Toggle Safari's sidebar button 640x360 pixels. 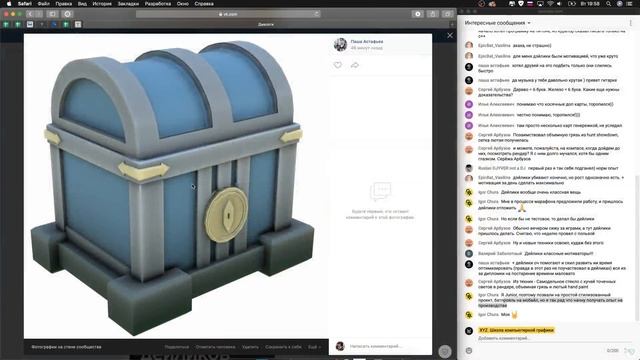coord(52,14)
